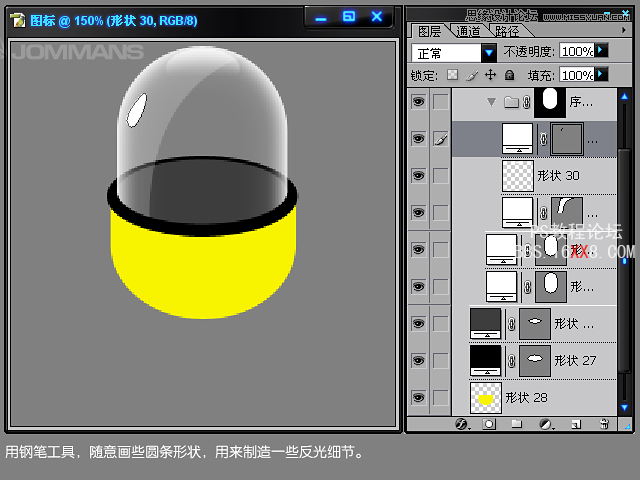This screenshot has width=640, height=480.
Task: Hide the 形状 27 layer
Action: click(418, 360)
